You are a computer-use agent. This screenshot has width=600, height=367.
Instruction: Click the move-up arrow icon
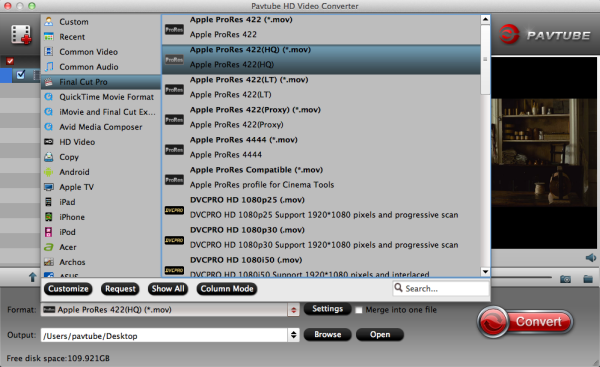33,277
